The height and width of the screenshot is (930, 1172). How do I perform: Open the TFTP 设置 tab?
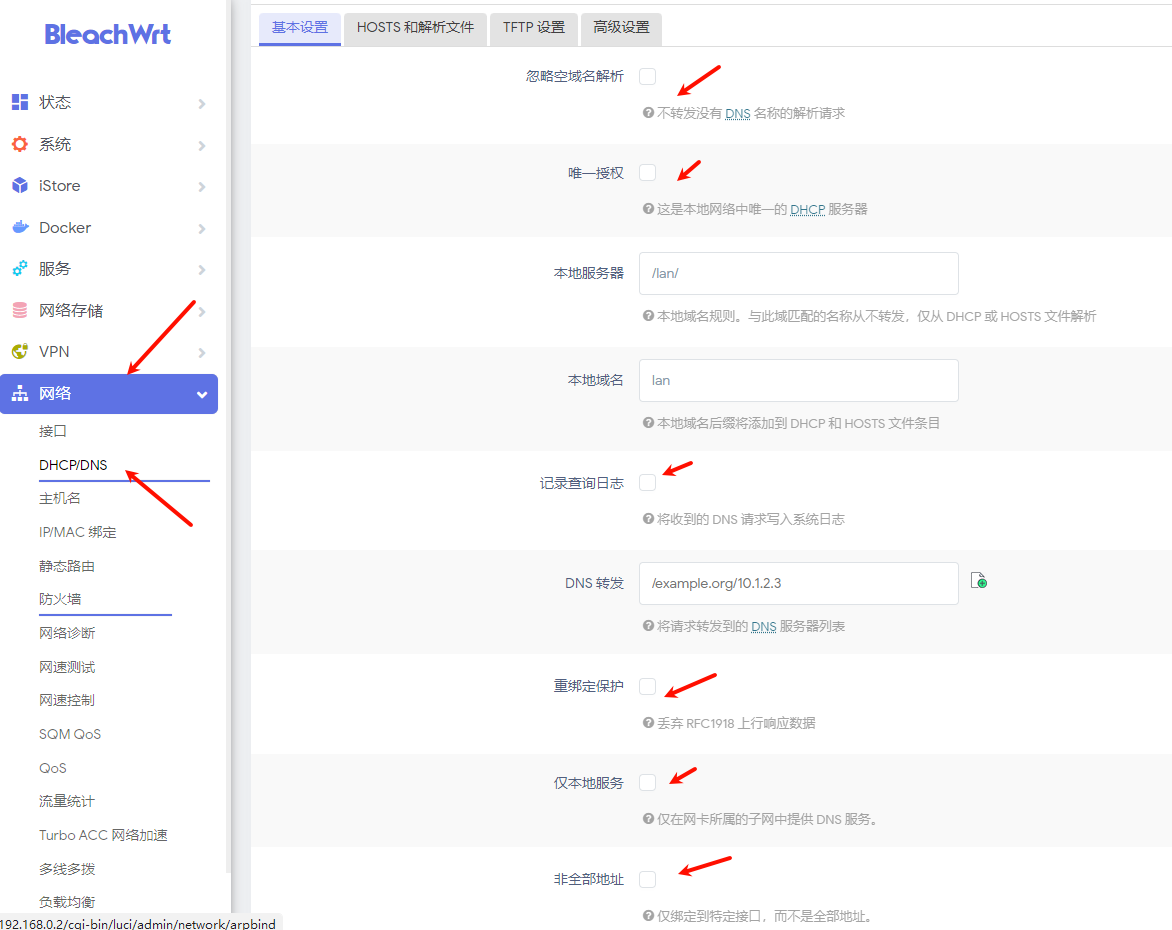pos(534,28)
